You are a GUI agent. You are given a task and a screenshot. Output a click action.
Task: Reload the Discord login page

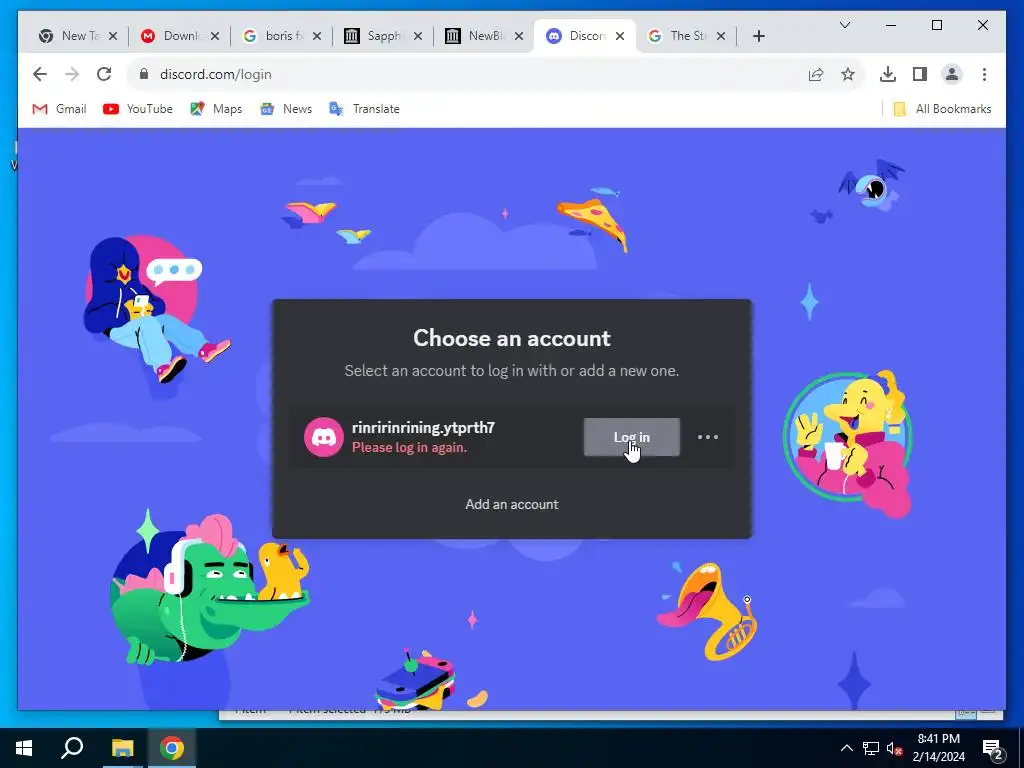click(104, 74)
